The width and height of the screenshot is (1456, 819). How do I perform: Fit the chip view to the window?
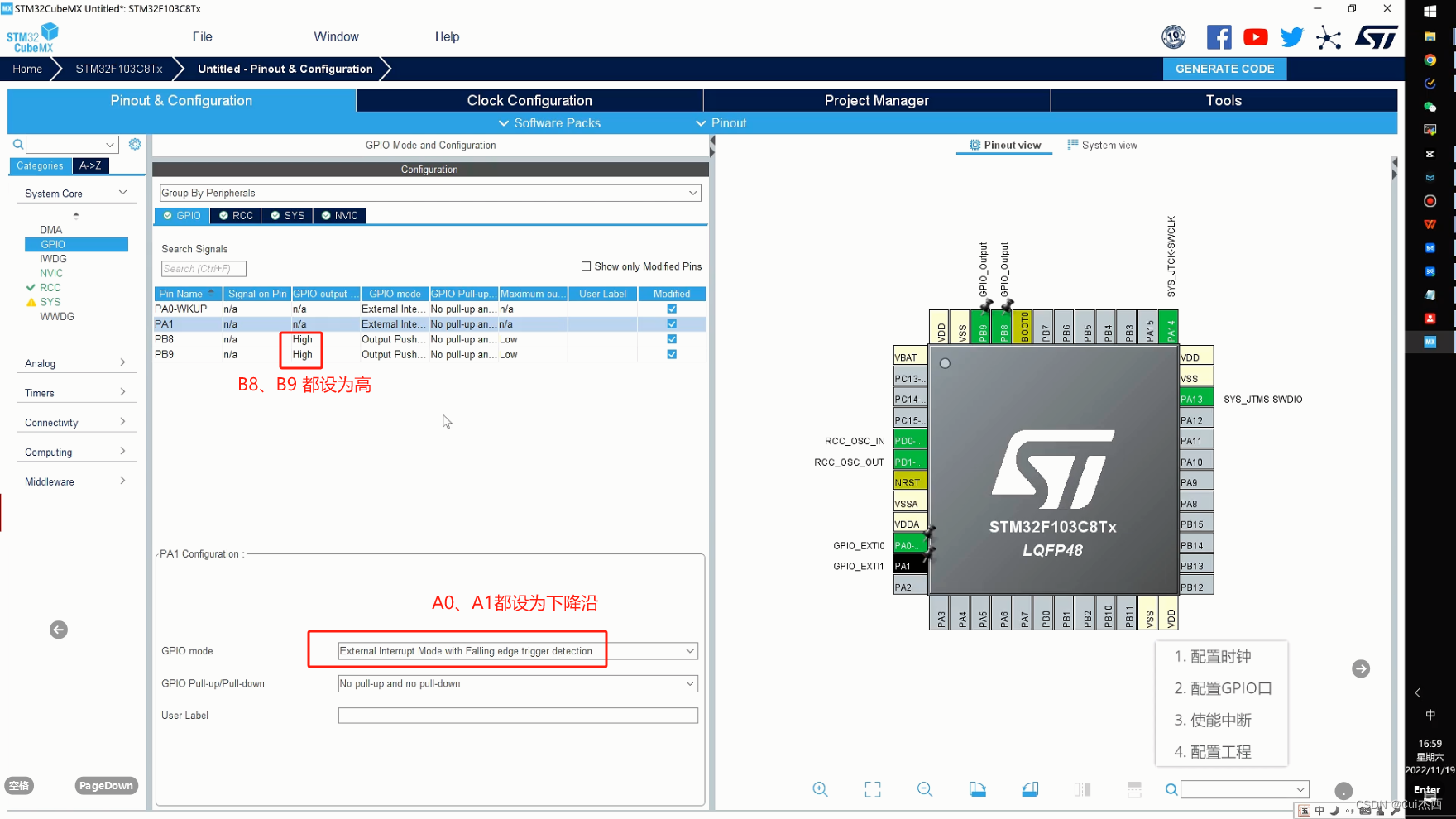[873, 789]
